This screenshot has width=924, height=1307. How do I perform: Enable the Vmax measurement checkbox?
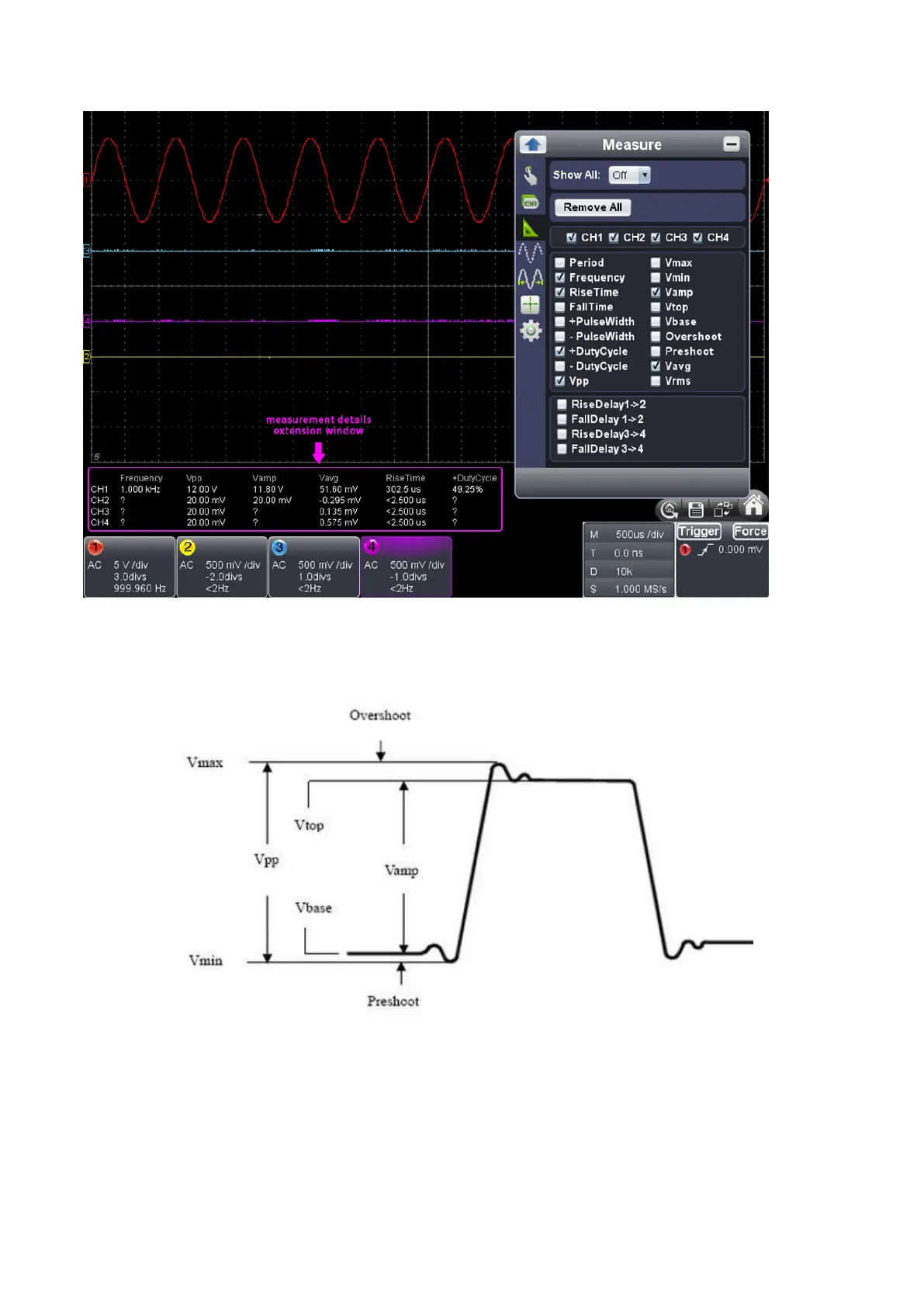(656, 263)
